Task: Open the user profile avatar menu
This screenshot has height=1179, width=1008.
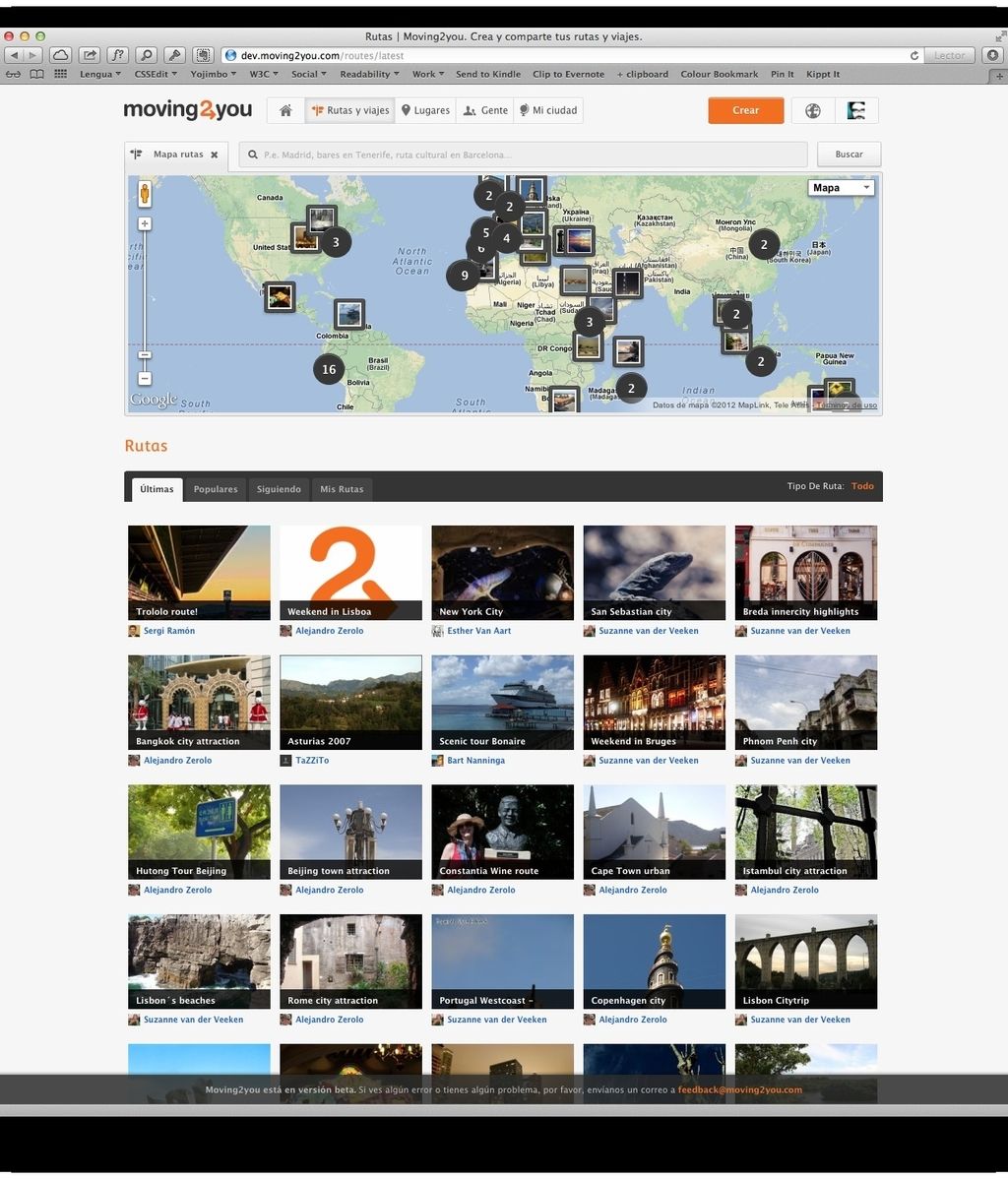Action: tap(856, 110)
